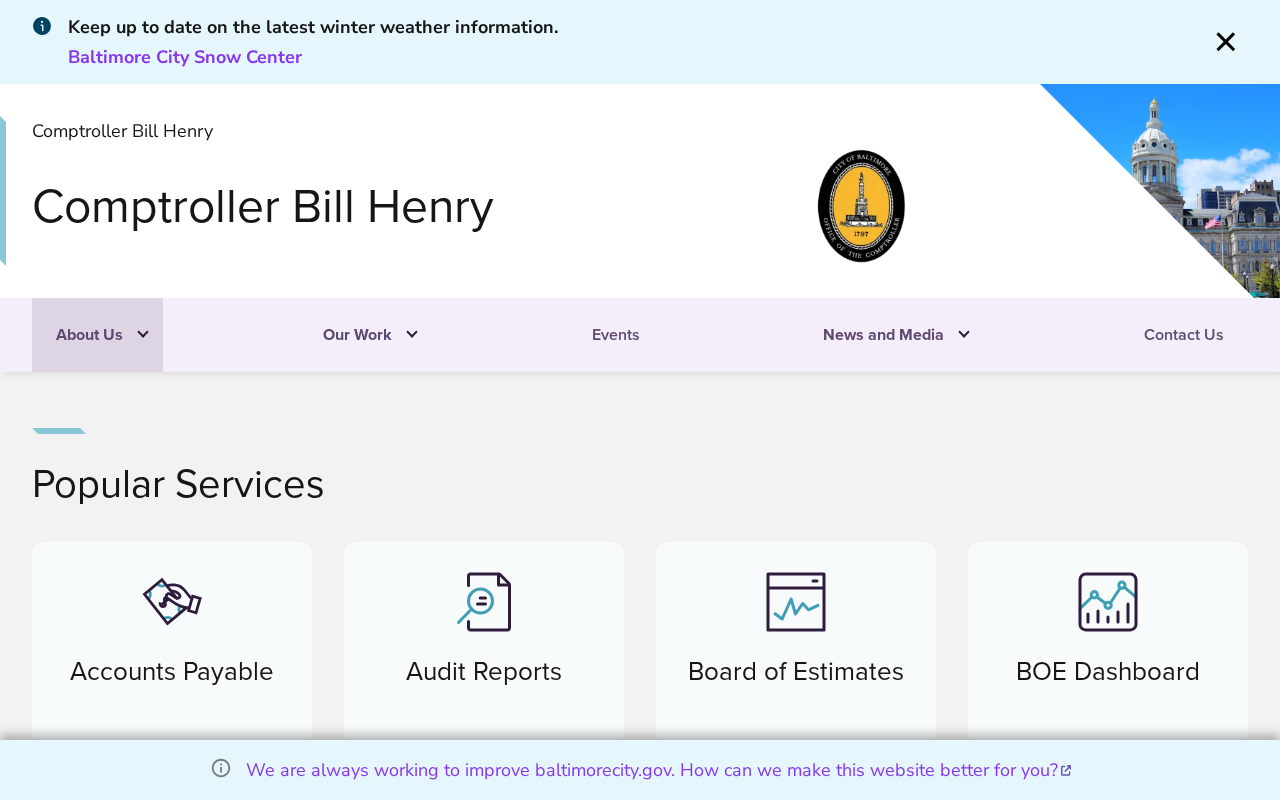1280x800 pixels.
Task: Click the Comptroller Bill Henry breadcrumb
Action: coord(122,131)
